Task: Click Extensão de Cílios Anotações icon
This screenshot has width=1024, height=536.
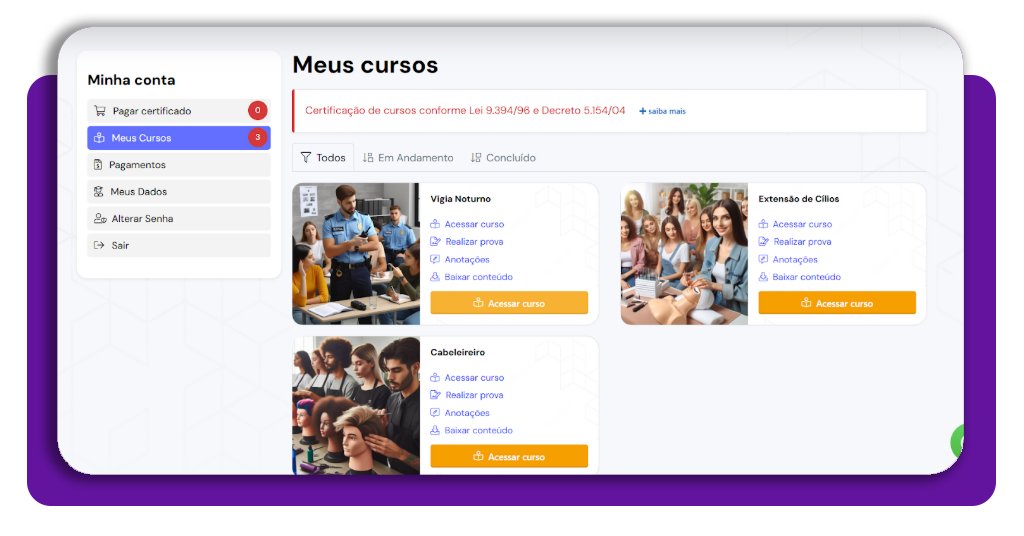Action: (x=763, y=259)
